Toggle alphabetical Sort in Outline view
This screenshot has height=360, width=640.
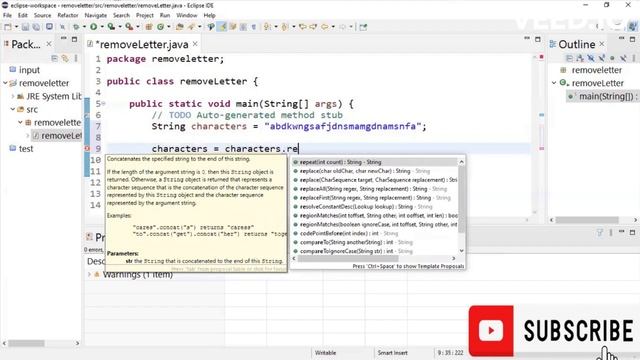580,58
